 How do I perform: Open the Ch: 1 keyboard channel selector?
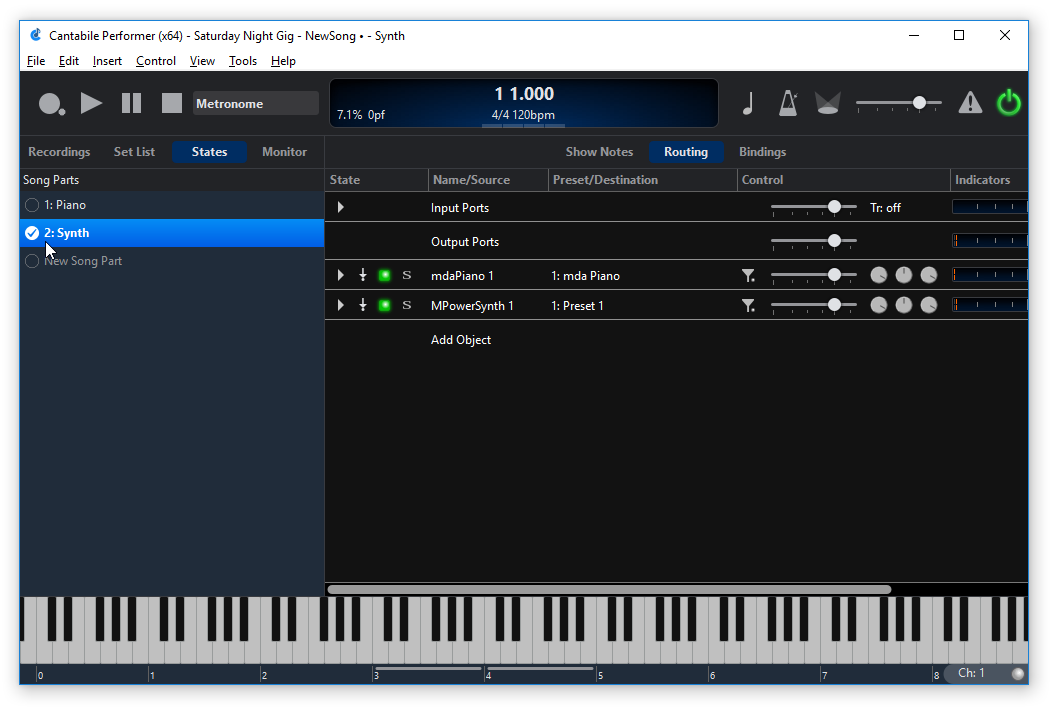coord(971,673)
